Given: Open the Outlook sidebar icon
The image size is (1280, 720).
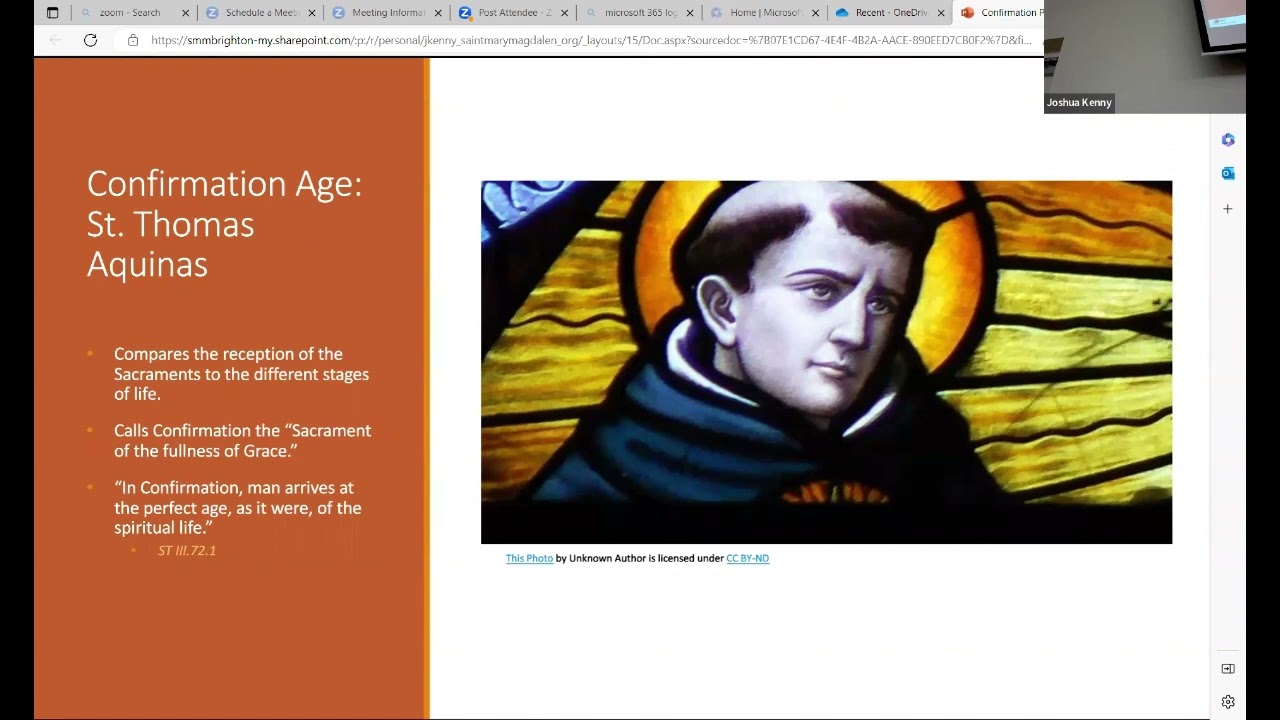Looking at the screenshot, I should (x=1228, y=173).
